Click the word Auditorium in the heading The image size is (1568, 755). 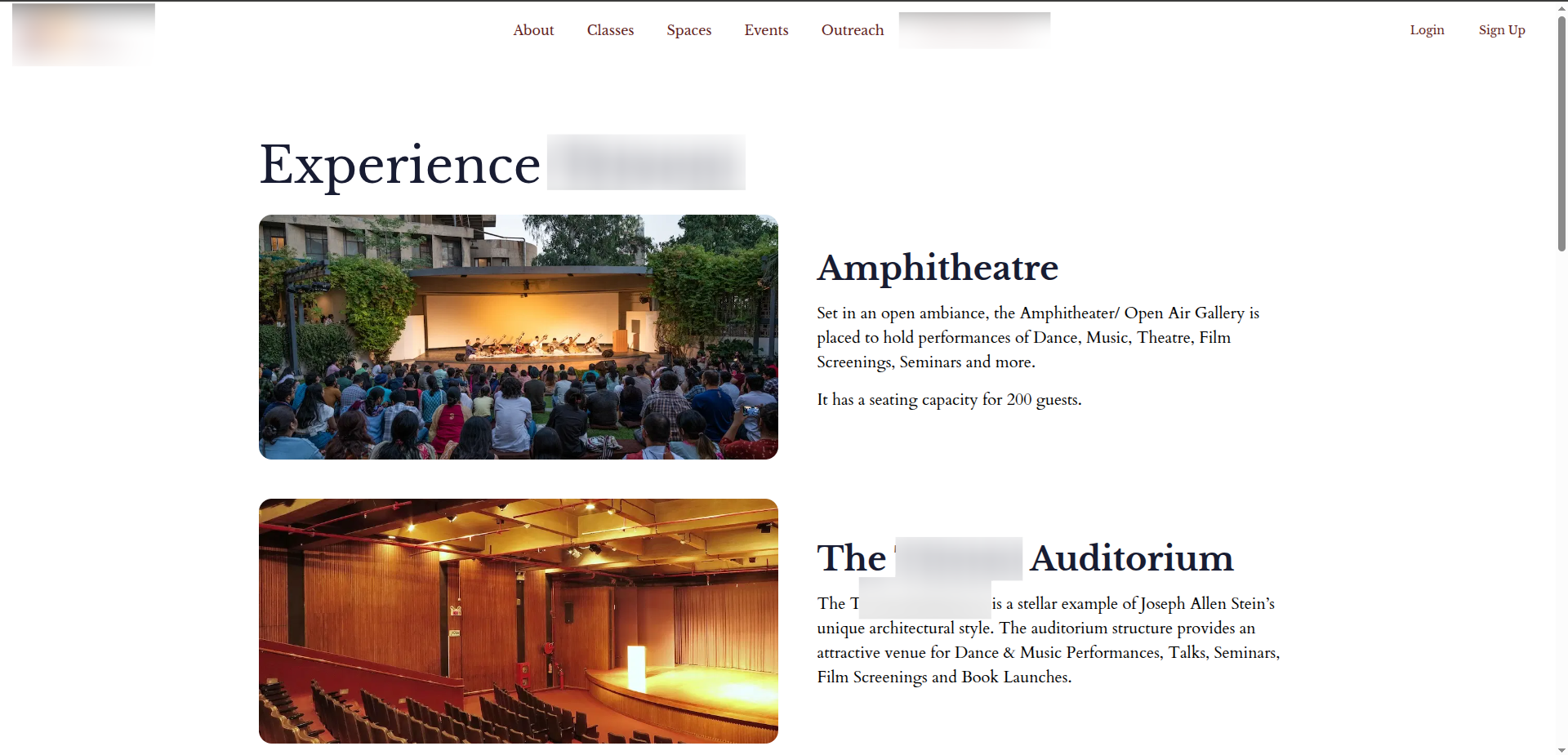click(x=1131, y=558)
